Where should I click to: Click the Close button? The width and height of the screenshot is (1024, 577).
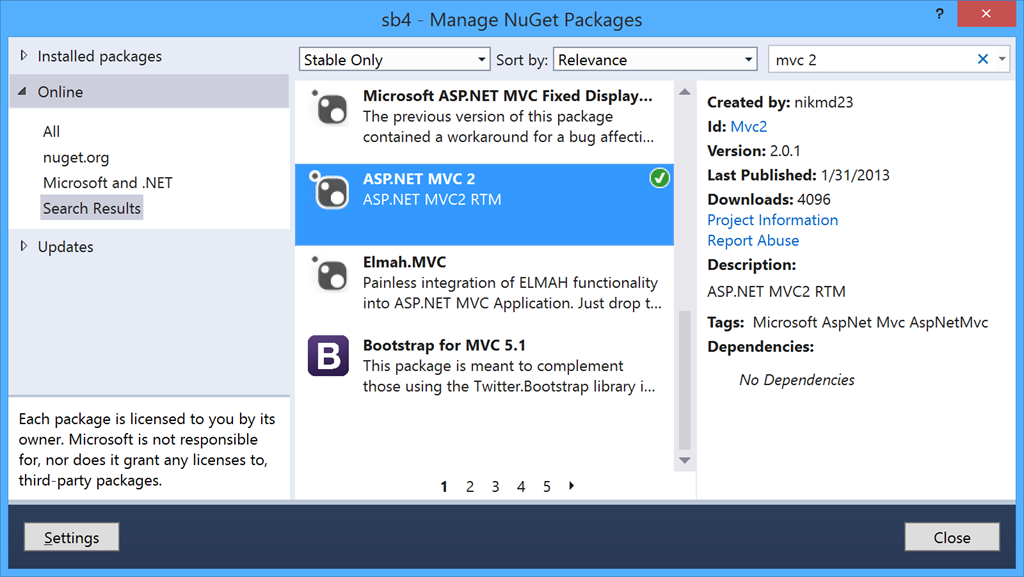(952, 537)
